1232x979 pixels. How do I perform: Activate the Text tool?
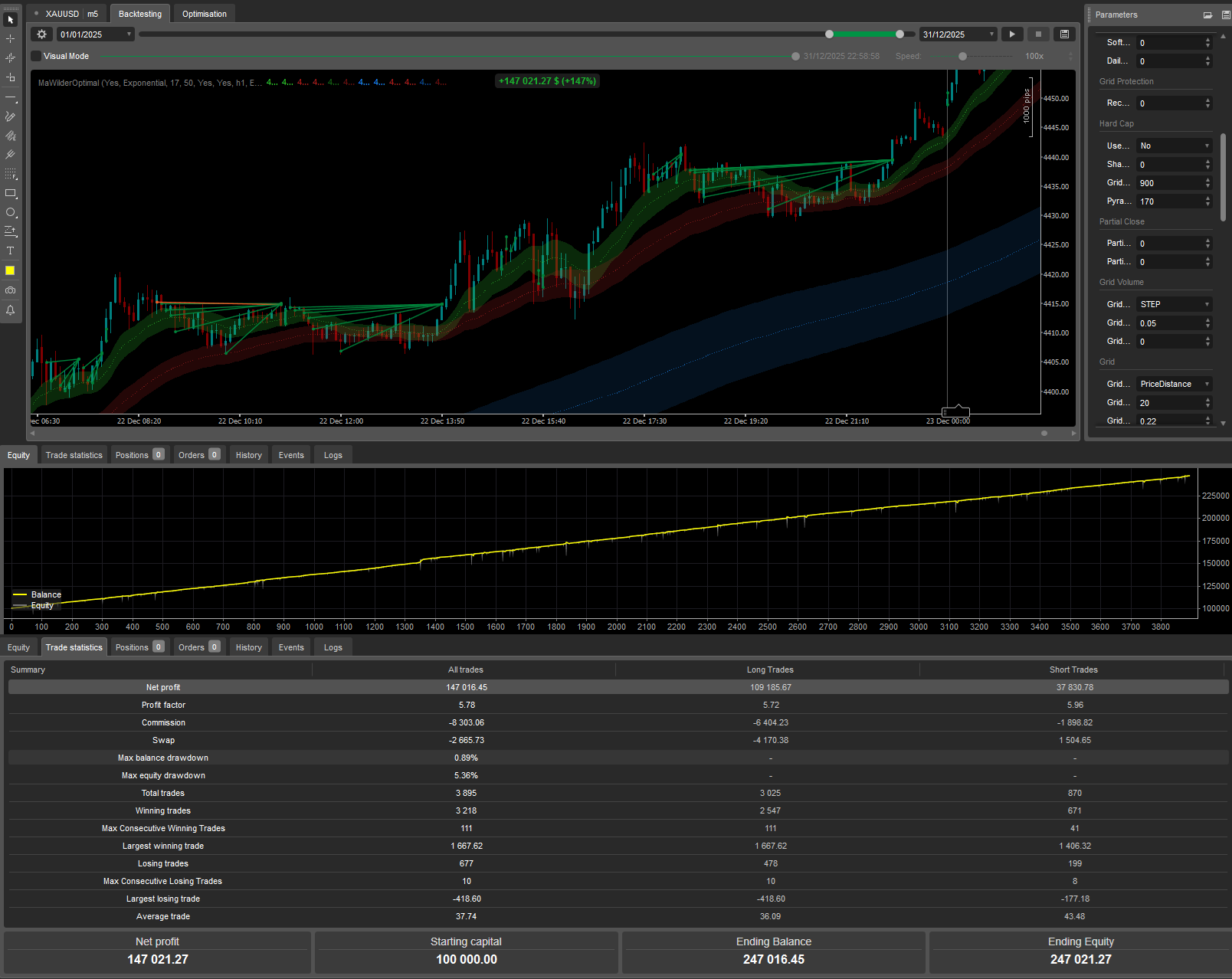pos(11,251)
